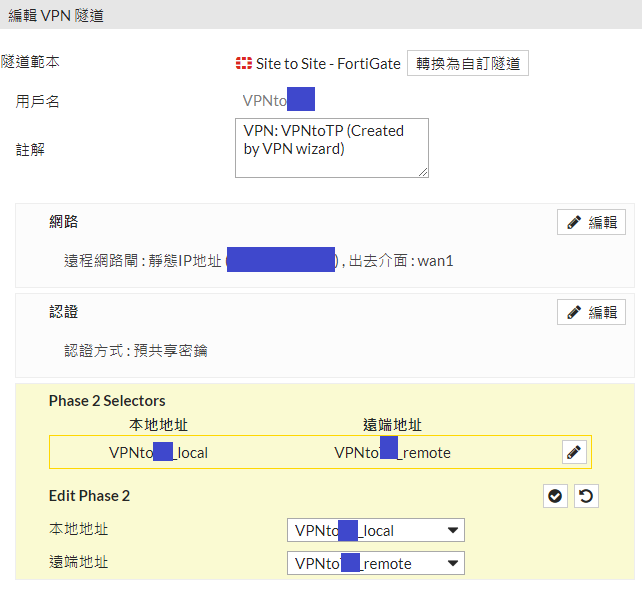Edit the Phase 2 selector row via pencil
The image size is (642, 589).
click(574, 452)
